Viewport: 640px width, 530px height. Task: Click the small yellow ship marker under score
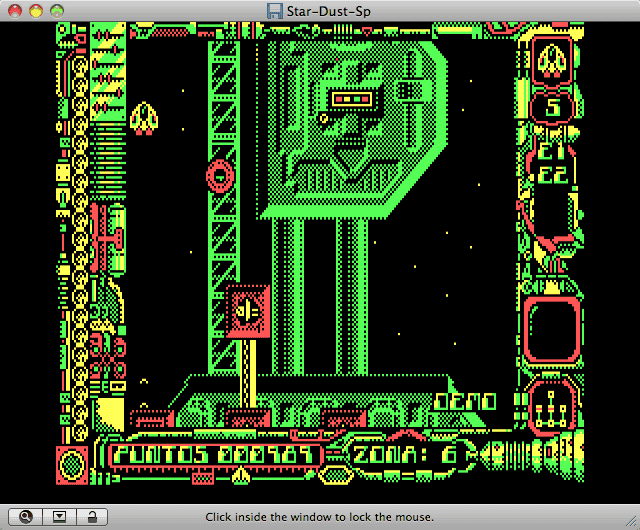pyautogui.click(x=241, y=474)
